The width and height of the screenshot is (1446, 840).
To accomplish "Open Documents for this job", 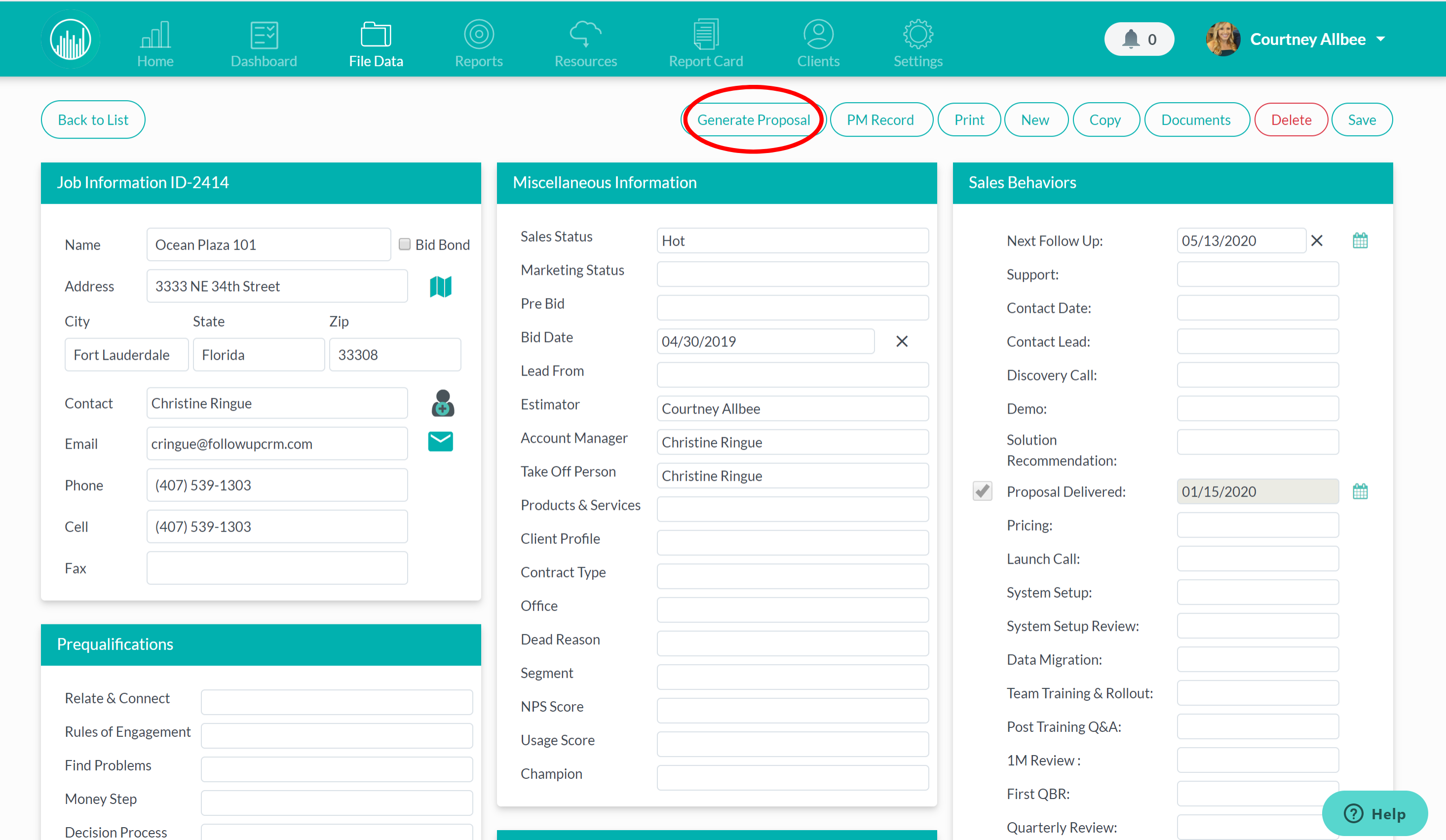I will click(x=1196, y=119).
